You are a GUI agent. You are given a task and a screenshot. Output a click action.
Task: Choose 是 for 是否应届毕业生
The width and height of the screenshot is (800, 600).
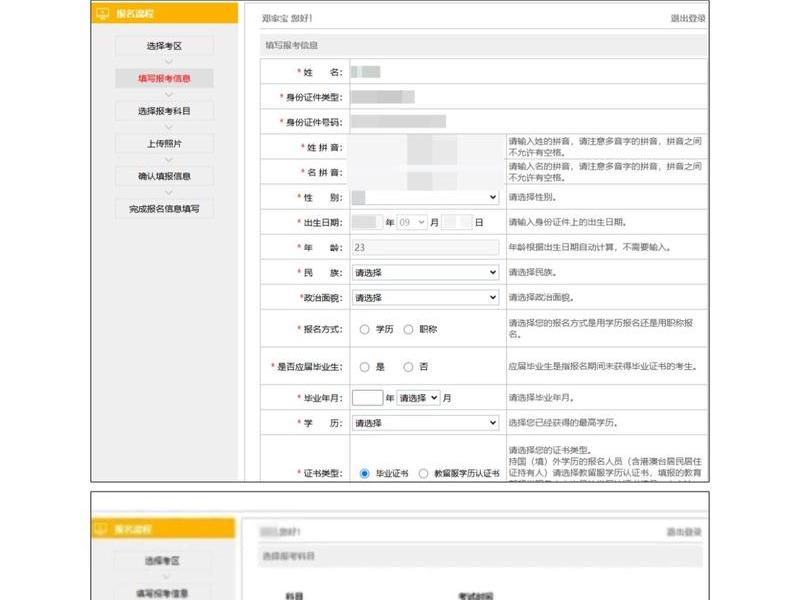click(x=364, y=367)
